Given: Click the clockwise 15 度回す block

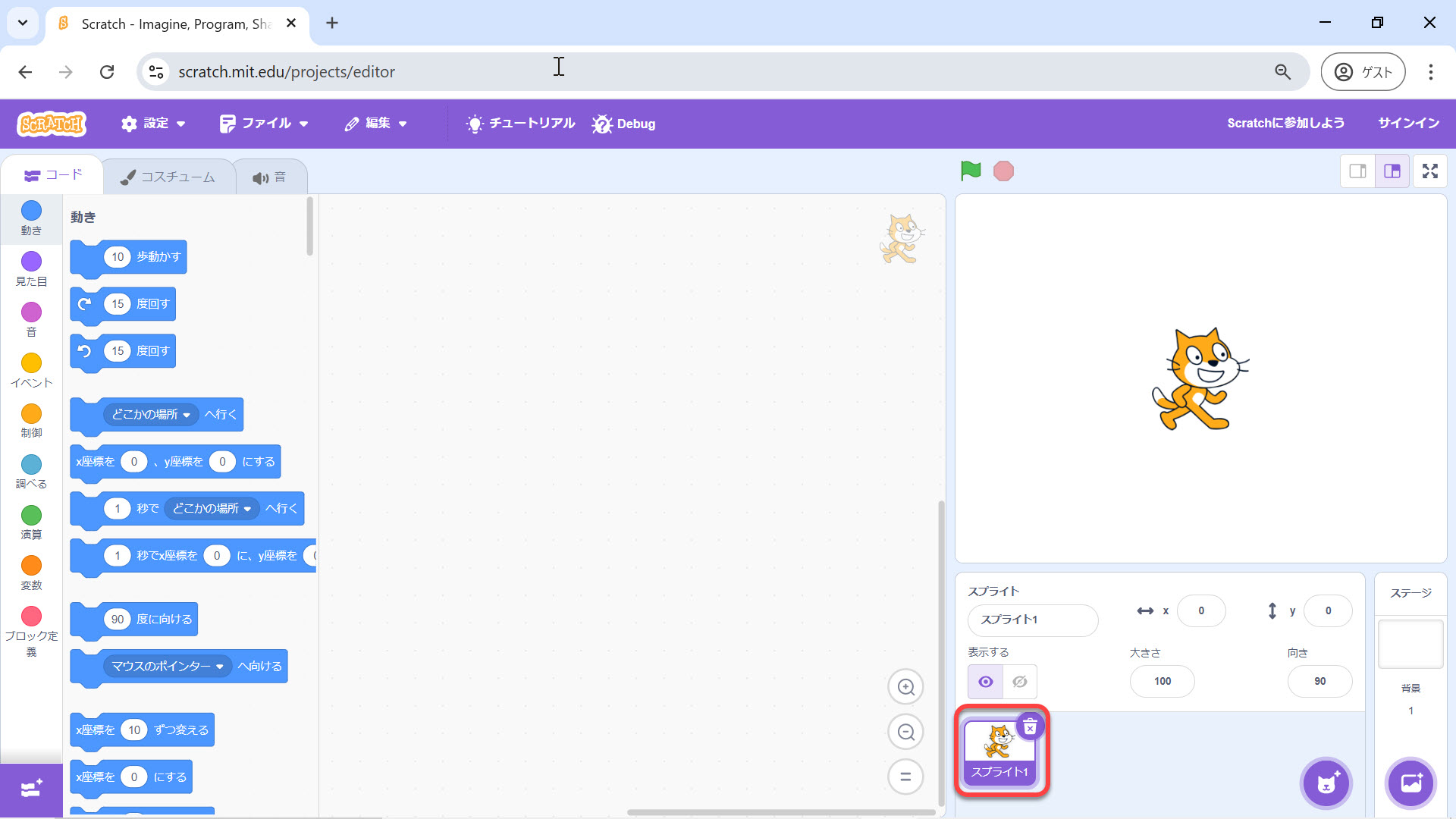Looking at the screenshot, I should (x=123, y=305).
